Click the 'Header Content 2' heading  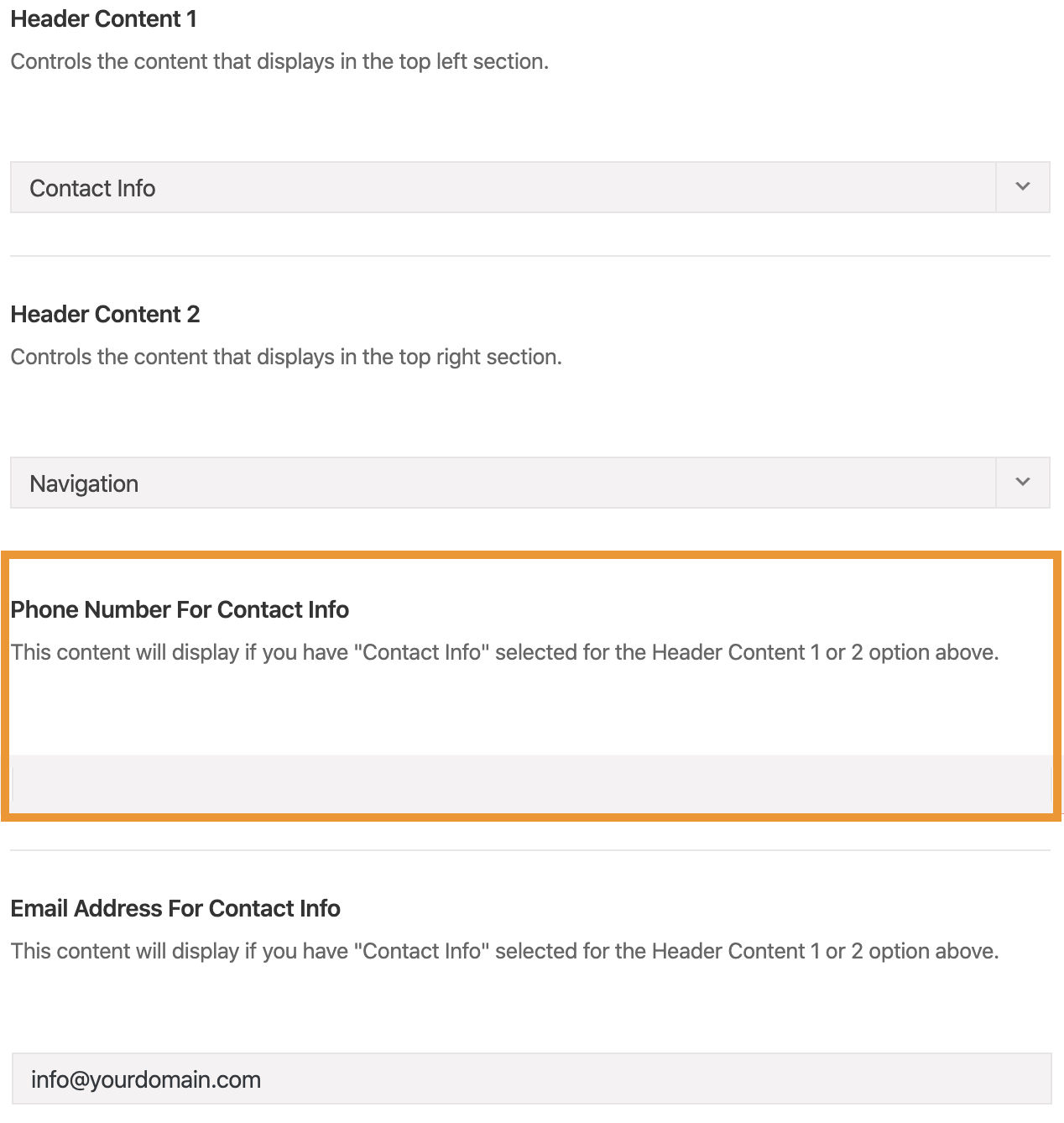tap(105, 314)
